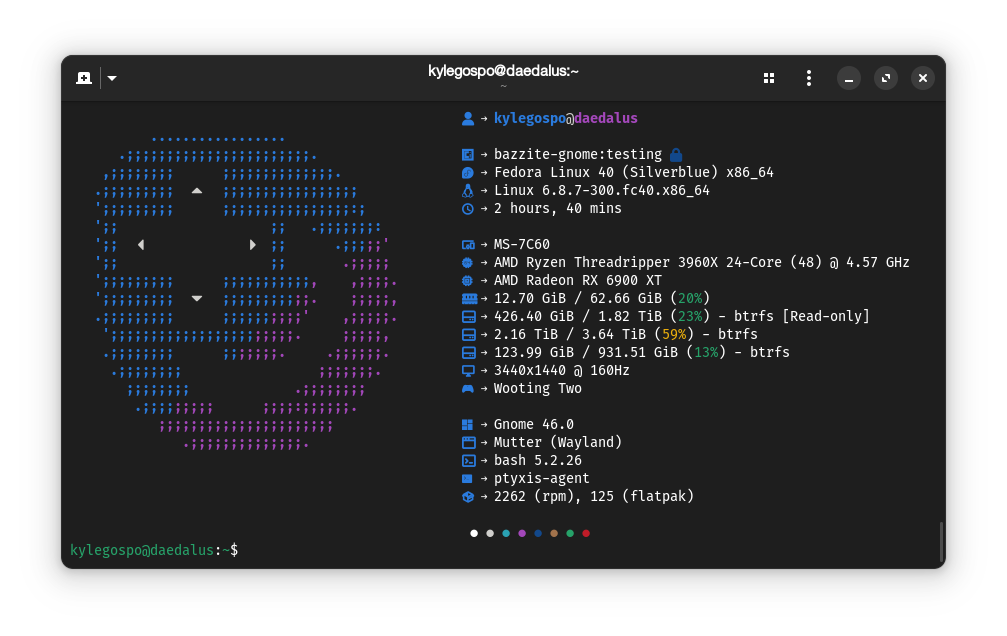
Task: Expand the new tab profile dropdown arrow
Action: pyautogui.click(x=112, y=78)
